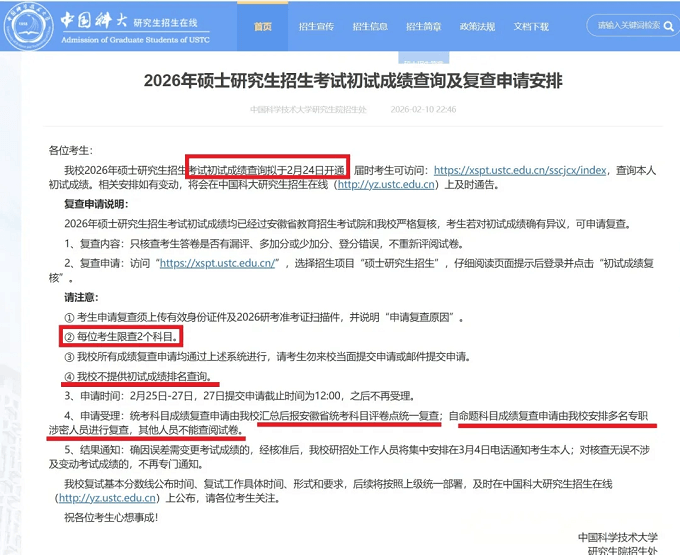
Task: Open the yz.ustc.edu.cn link in the opening paragraph
Action: 384,184
